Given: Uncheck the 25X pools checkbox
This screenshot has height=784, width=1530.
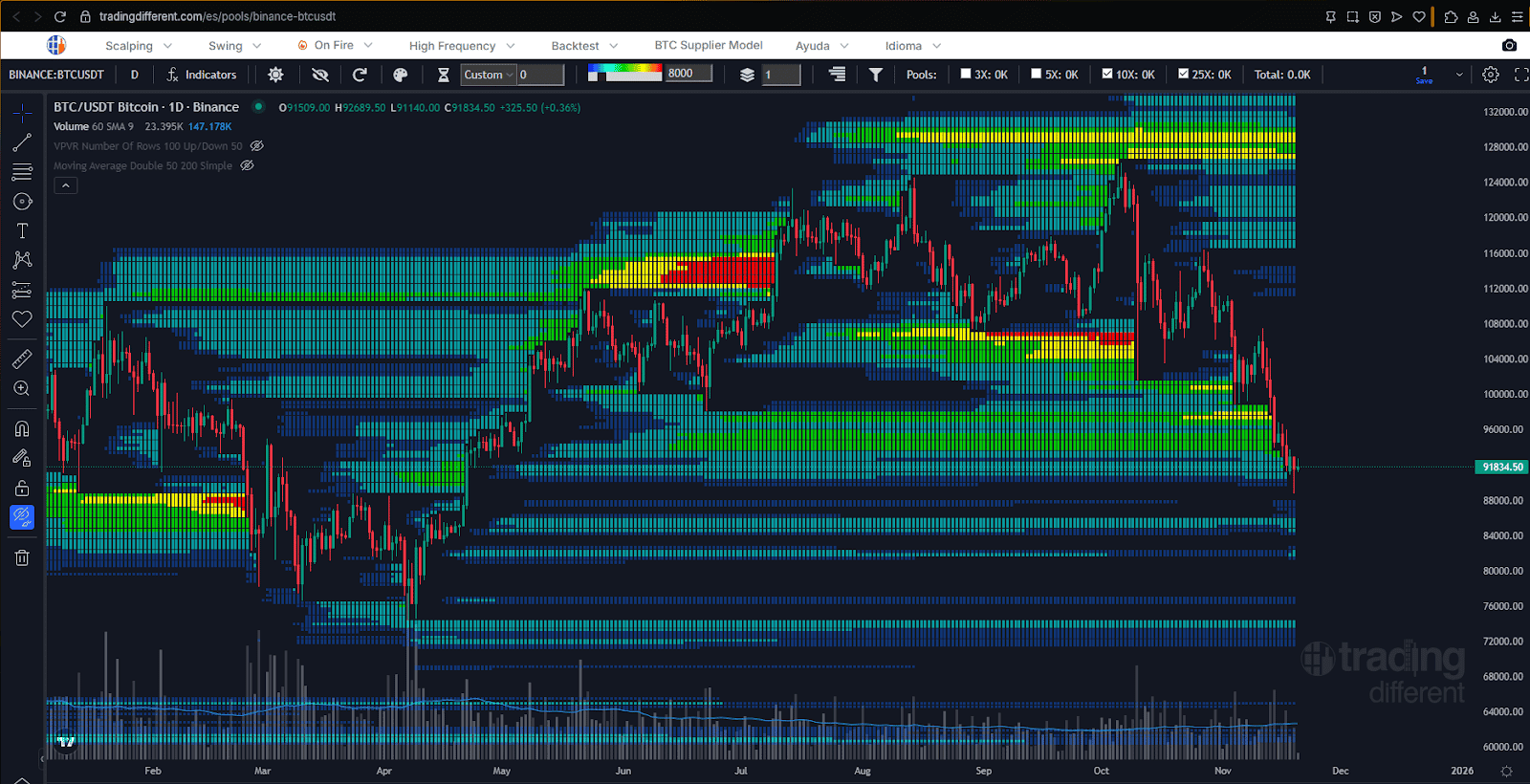Looking at the screenshot, I should tap(1184, 74).
